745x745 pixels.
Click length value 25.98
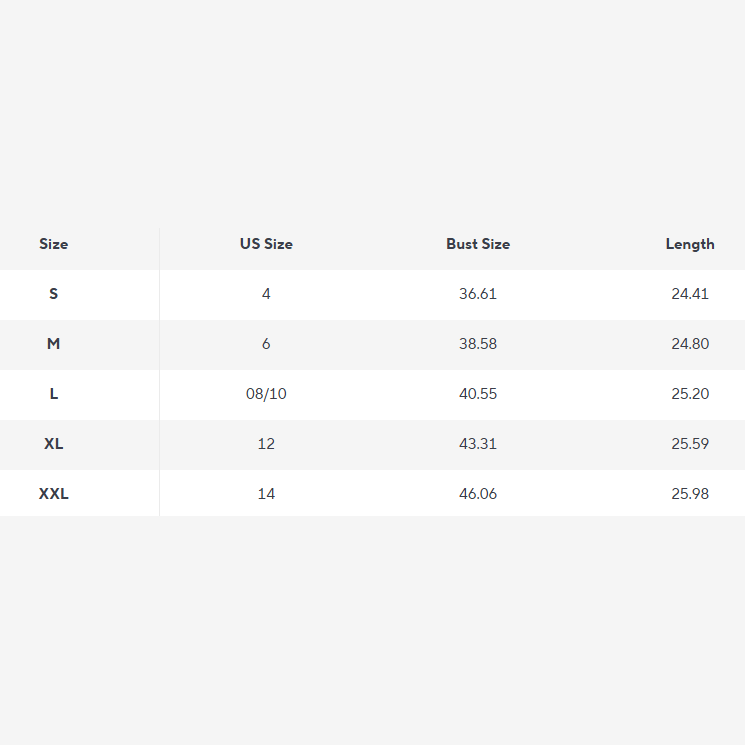pos(690,494)
